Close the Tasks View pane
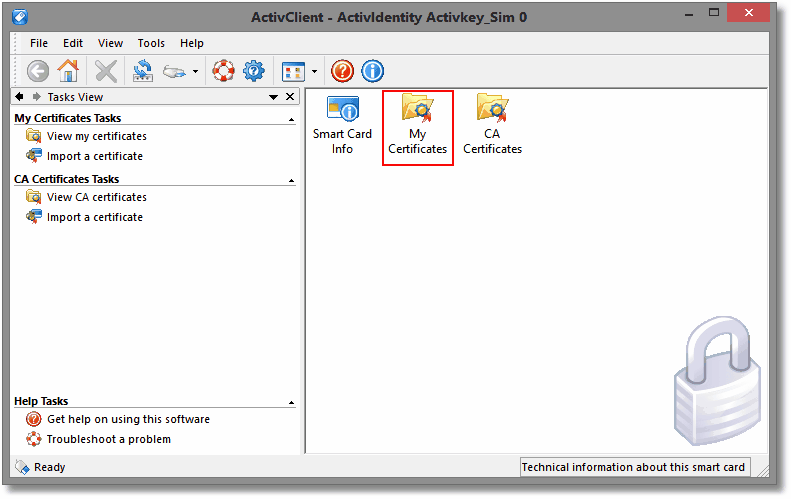This screenshot has height=499, width=791. pos(290,96)
